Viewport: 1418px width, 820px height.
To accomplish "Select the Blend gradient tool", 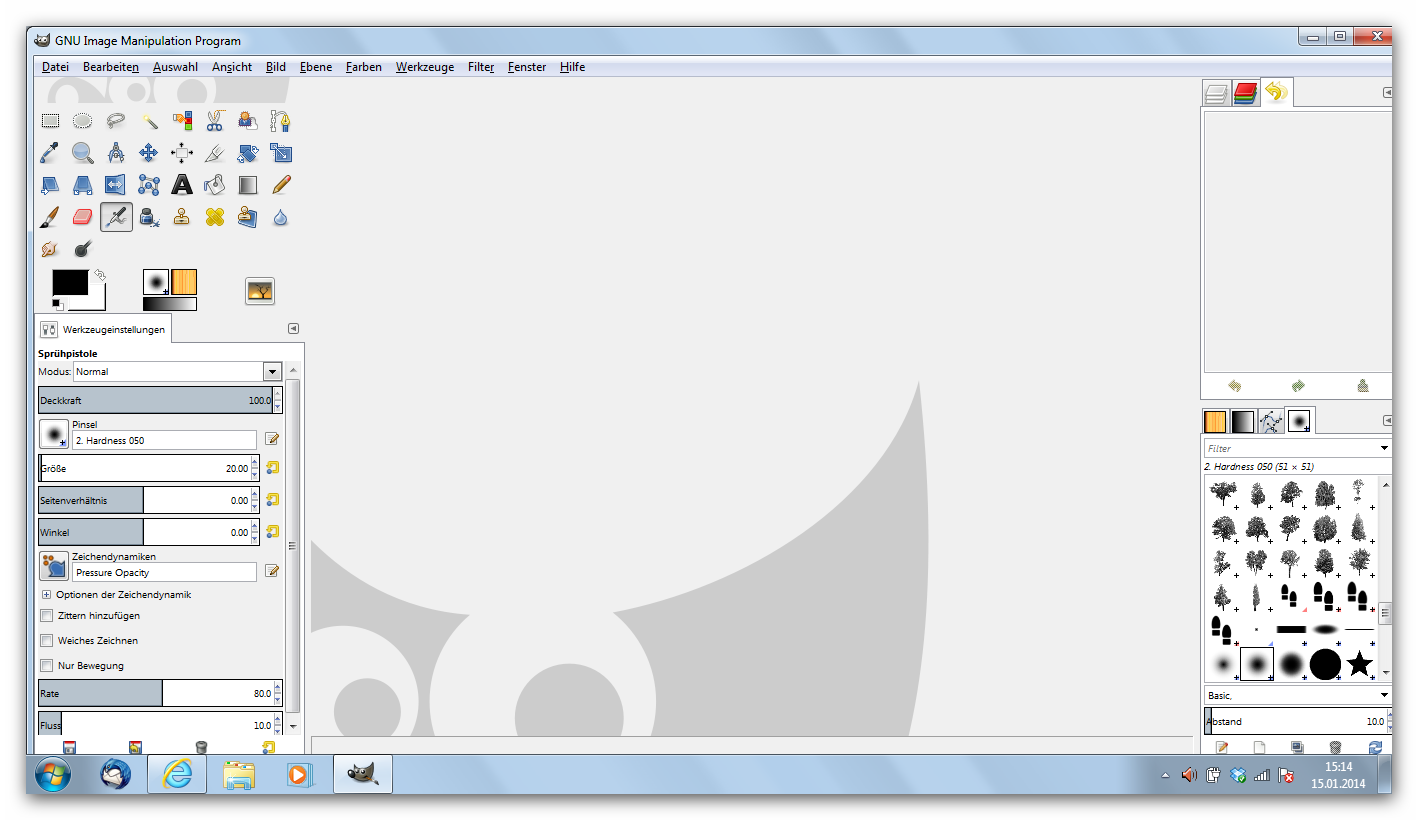I will coord(248,185).
